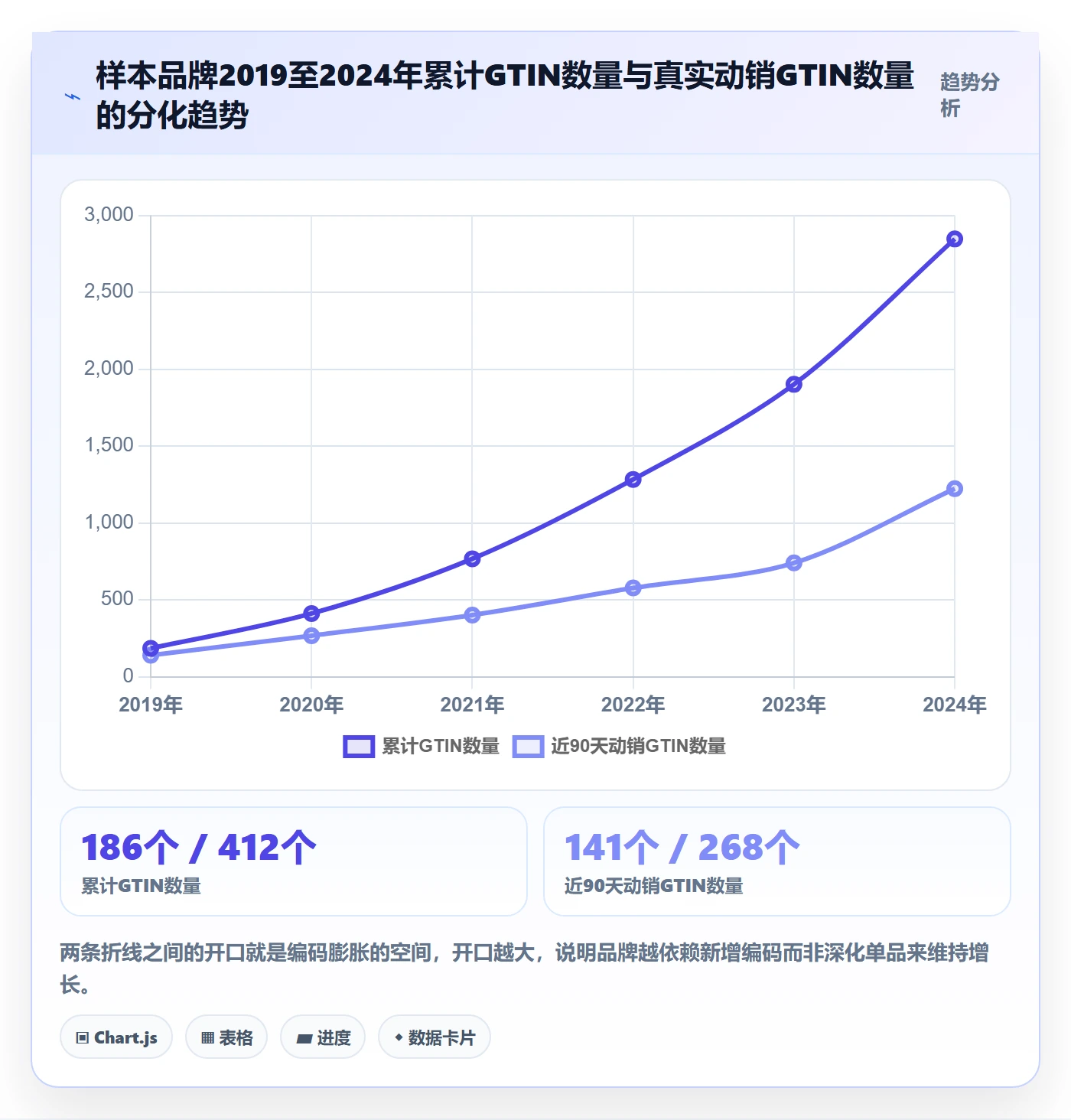Select the 进度 tag chip
Screen dimensions: 1071x1120
click(323, 1037)
